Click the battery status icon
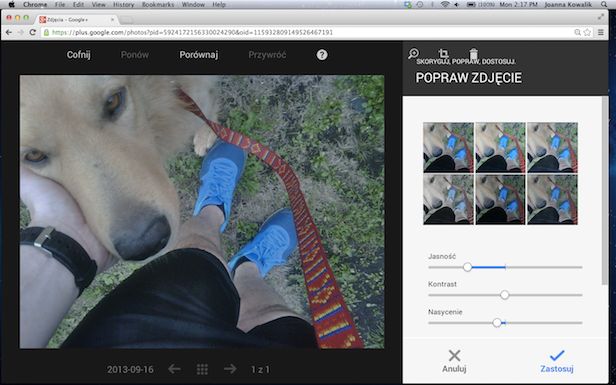This screenshot has height=385, width=616. click(x=471, y=4)
